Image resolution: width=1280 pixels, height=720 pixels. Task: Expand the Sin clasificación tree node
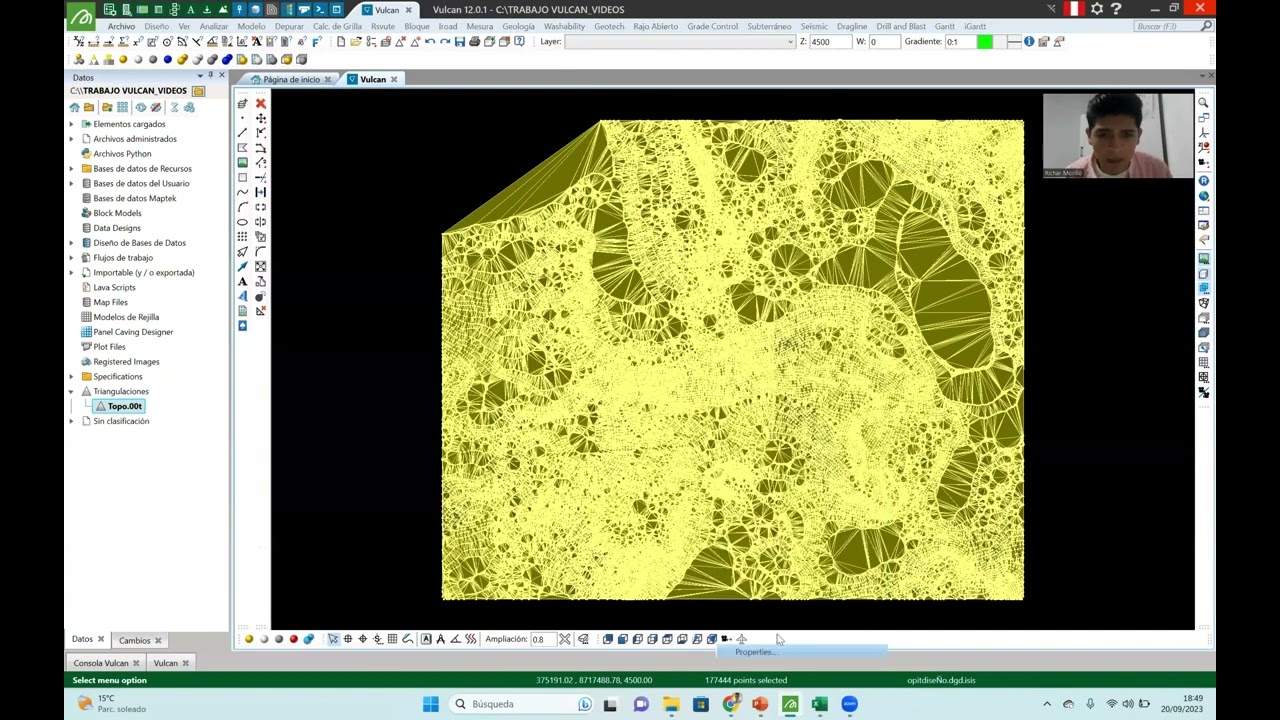pyautogui.click(x=71, y=421)
